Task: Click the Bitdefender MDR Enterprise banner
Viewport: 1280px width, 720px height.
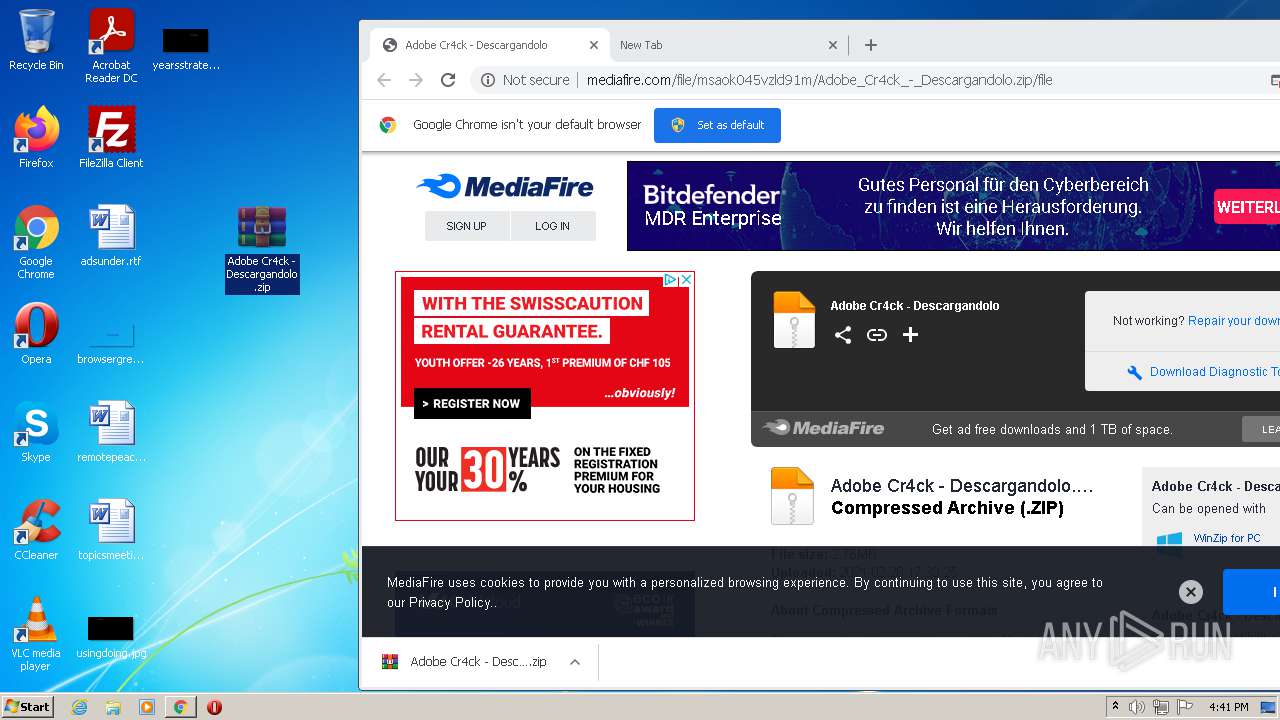Action: point(953,206)
